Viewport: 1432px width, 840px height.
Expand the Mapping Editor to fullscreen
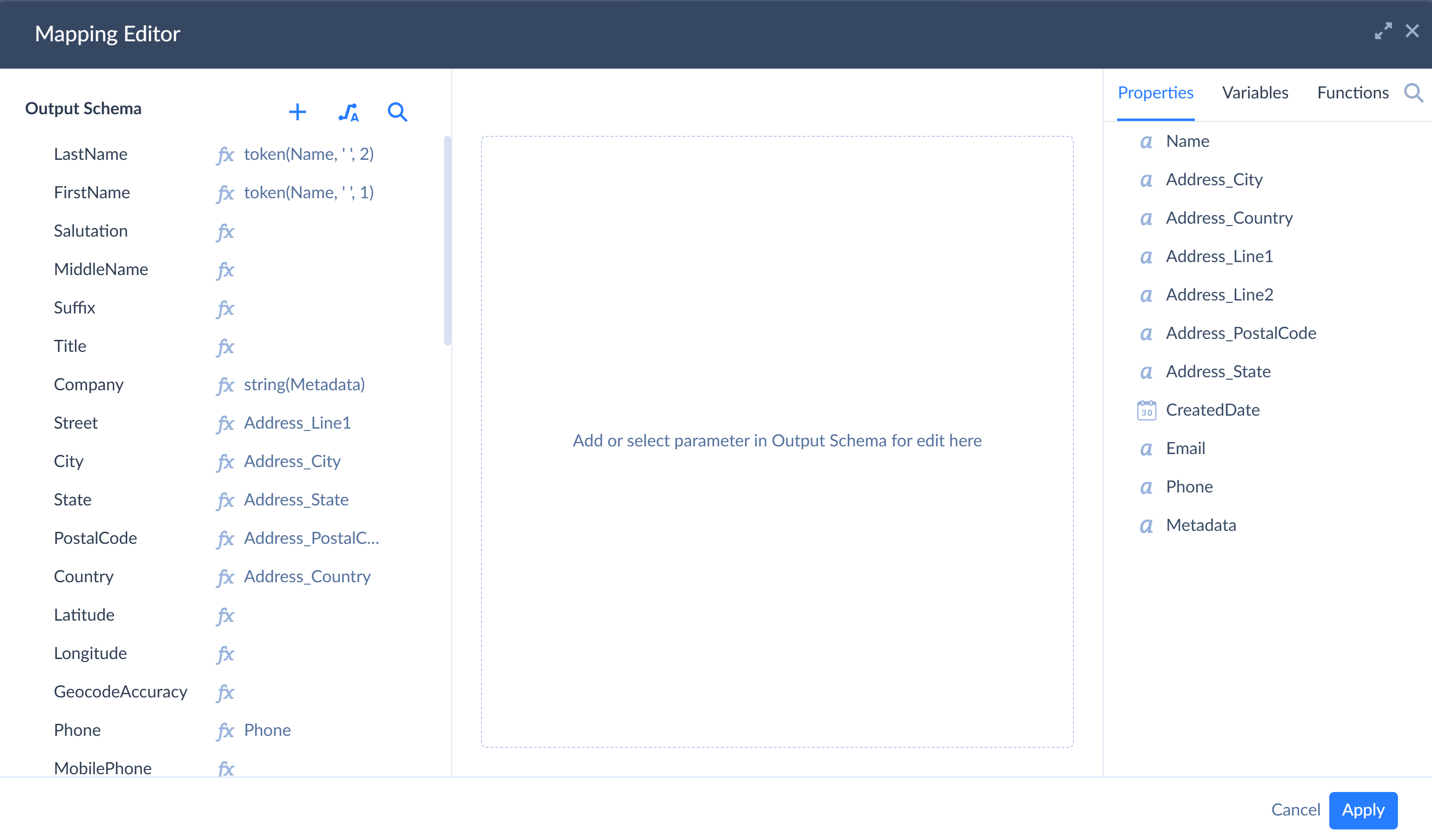pyautogui.click(x=1383, y=31)
